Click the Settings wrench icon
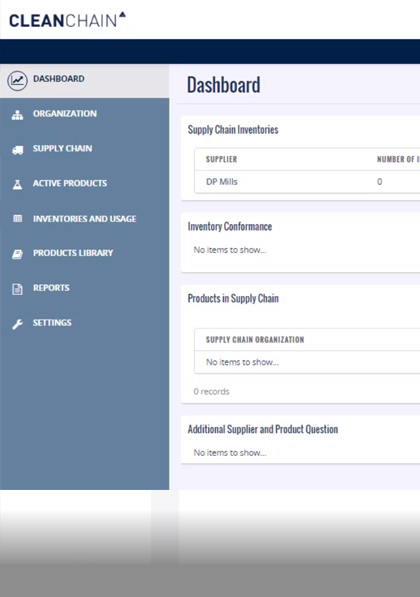Viewport: 420px width, 597px height. point(17,324)
